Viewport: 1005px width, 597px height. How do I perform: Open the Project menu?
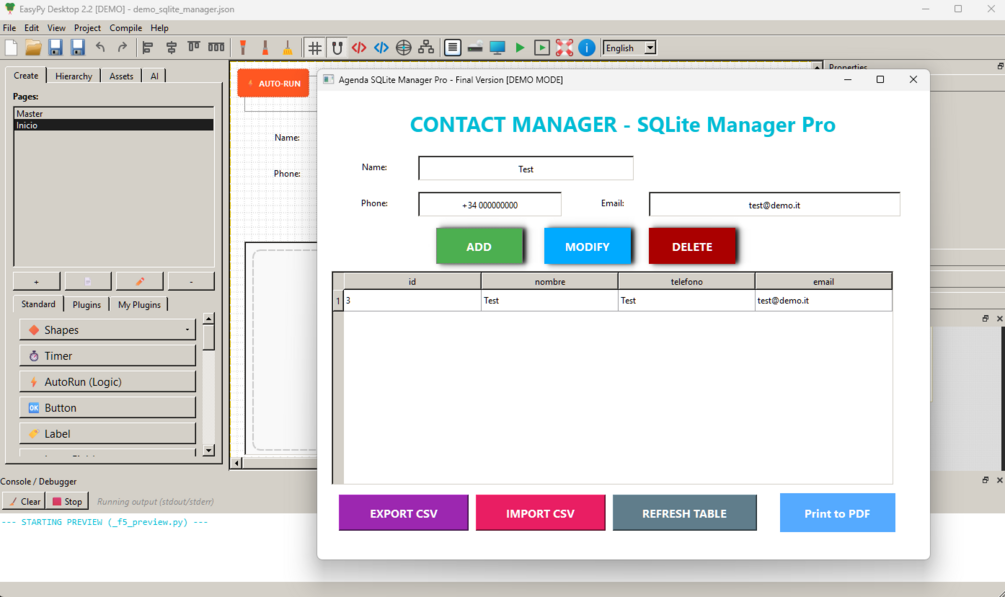pyautogui.click(x=87, y=28)
